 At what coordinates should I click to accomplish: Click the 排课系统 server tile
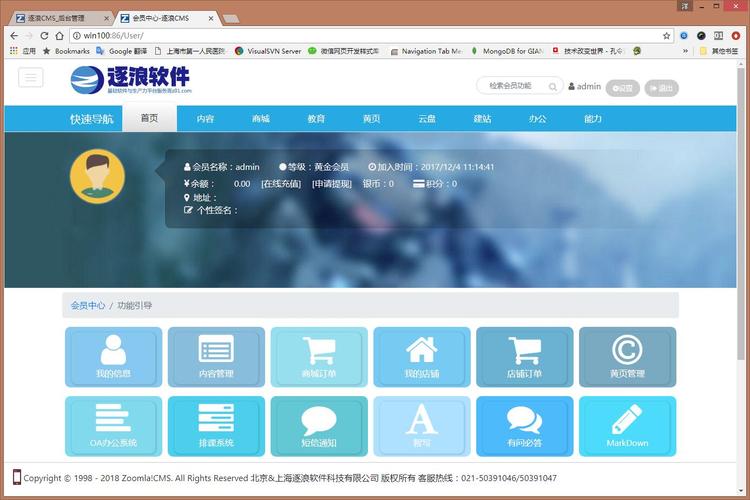[x=216, y=426]
